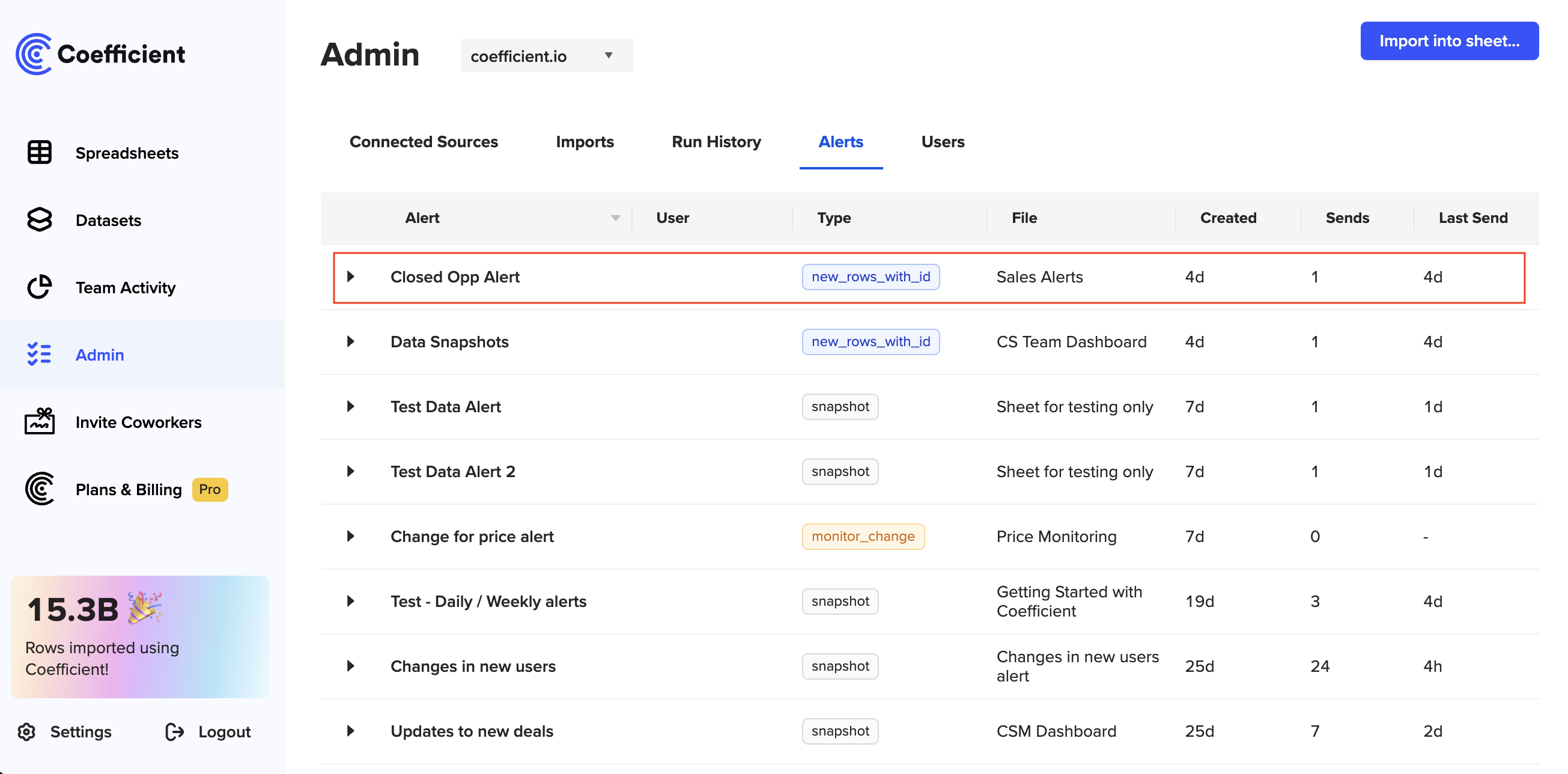The width and height of the screenshot is (1568, 774).
Task: Go to the Users tab
Action: (x=942, y=142)
